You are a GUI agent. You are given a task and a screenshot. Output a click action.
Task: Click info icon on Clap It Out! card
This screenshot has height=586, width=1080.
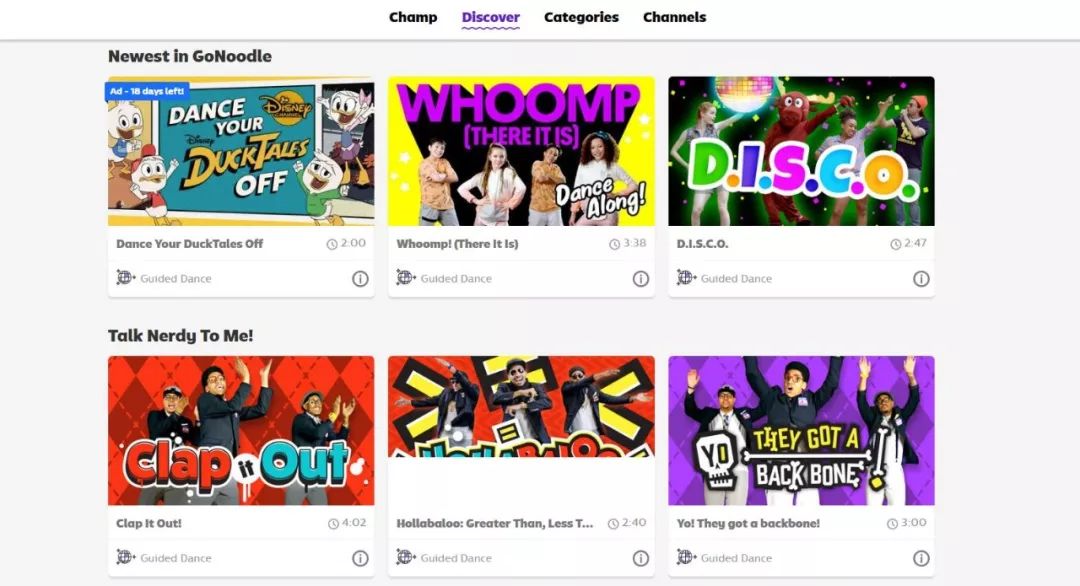360,558
